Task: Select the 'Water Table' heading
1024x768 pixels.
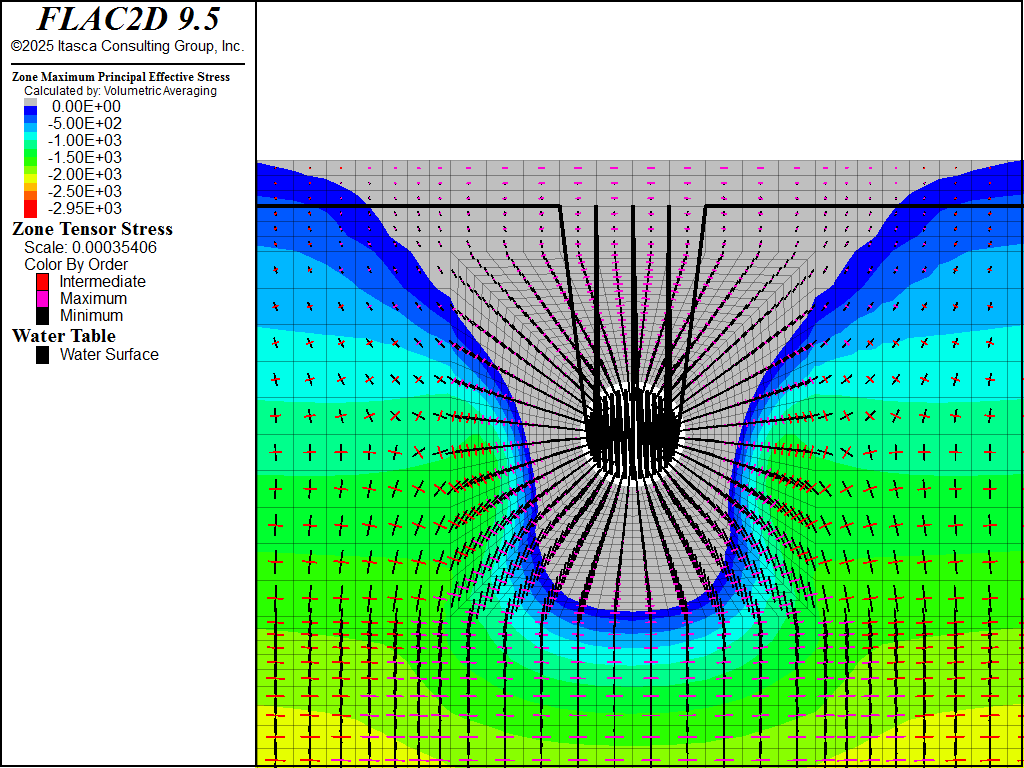Action: pos(64,336)
